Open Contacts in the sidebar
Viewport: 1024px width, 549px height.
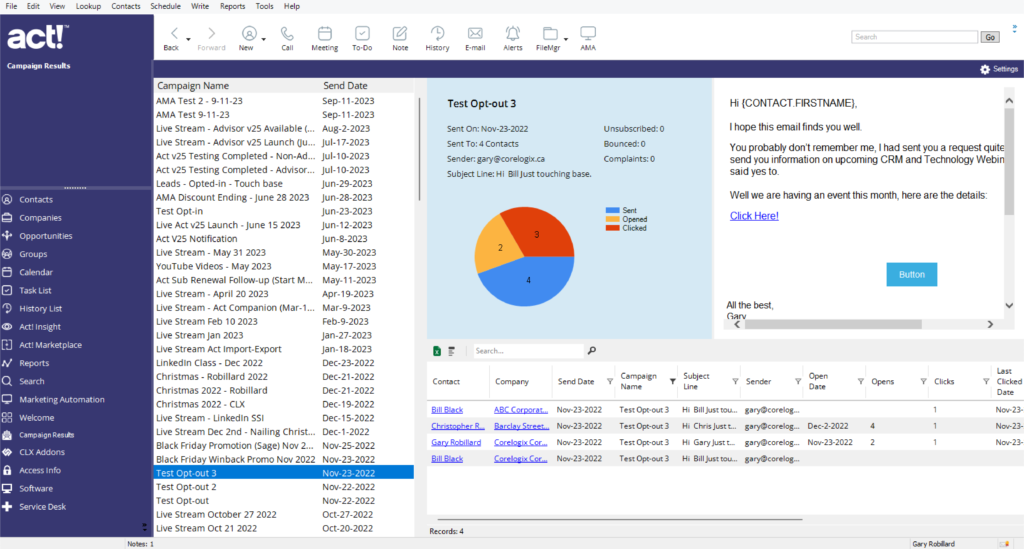(36, 200)
